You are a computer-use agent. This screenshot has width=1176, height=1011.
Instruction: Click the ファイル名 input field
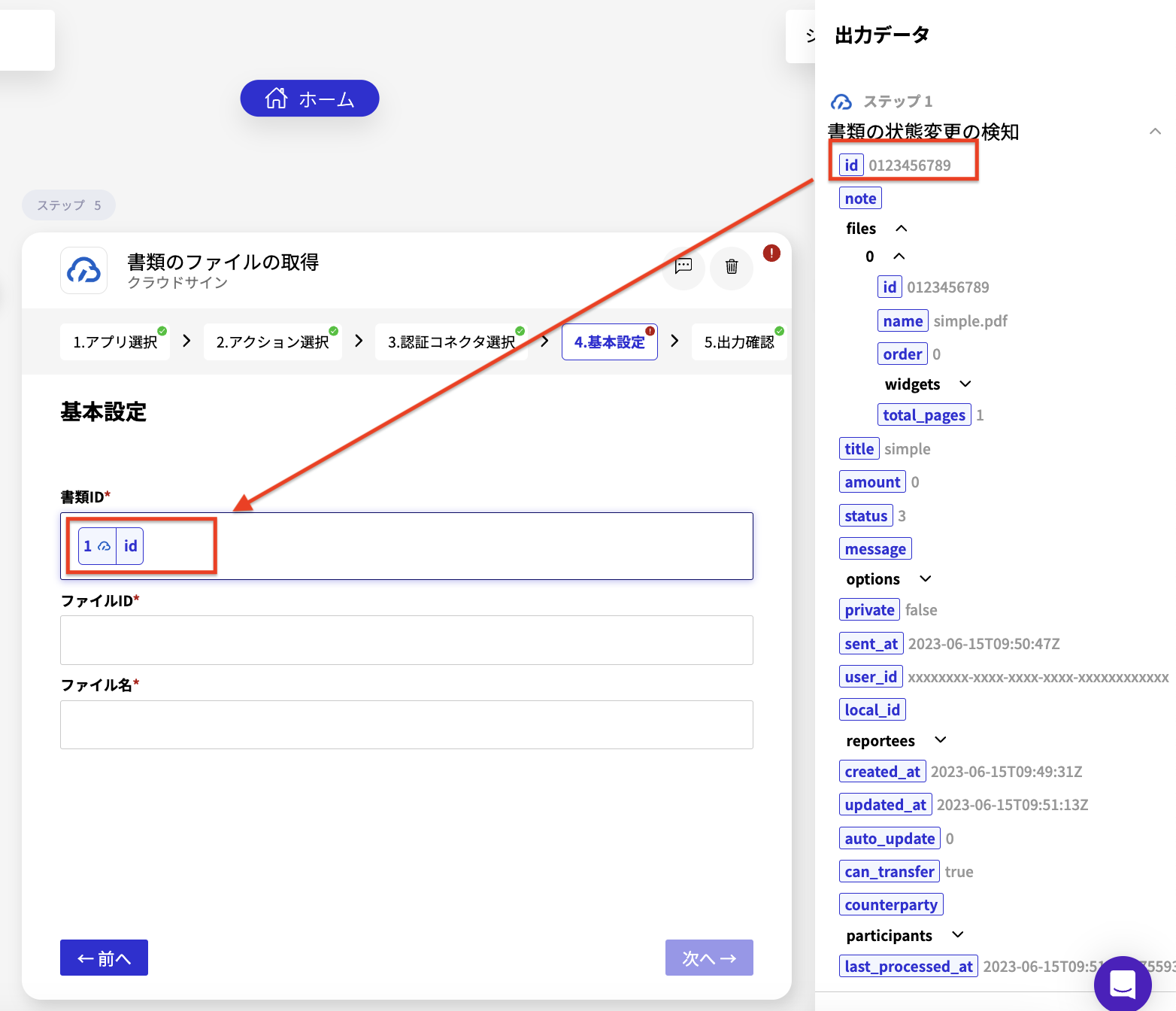[x=407, y=724]
